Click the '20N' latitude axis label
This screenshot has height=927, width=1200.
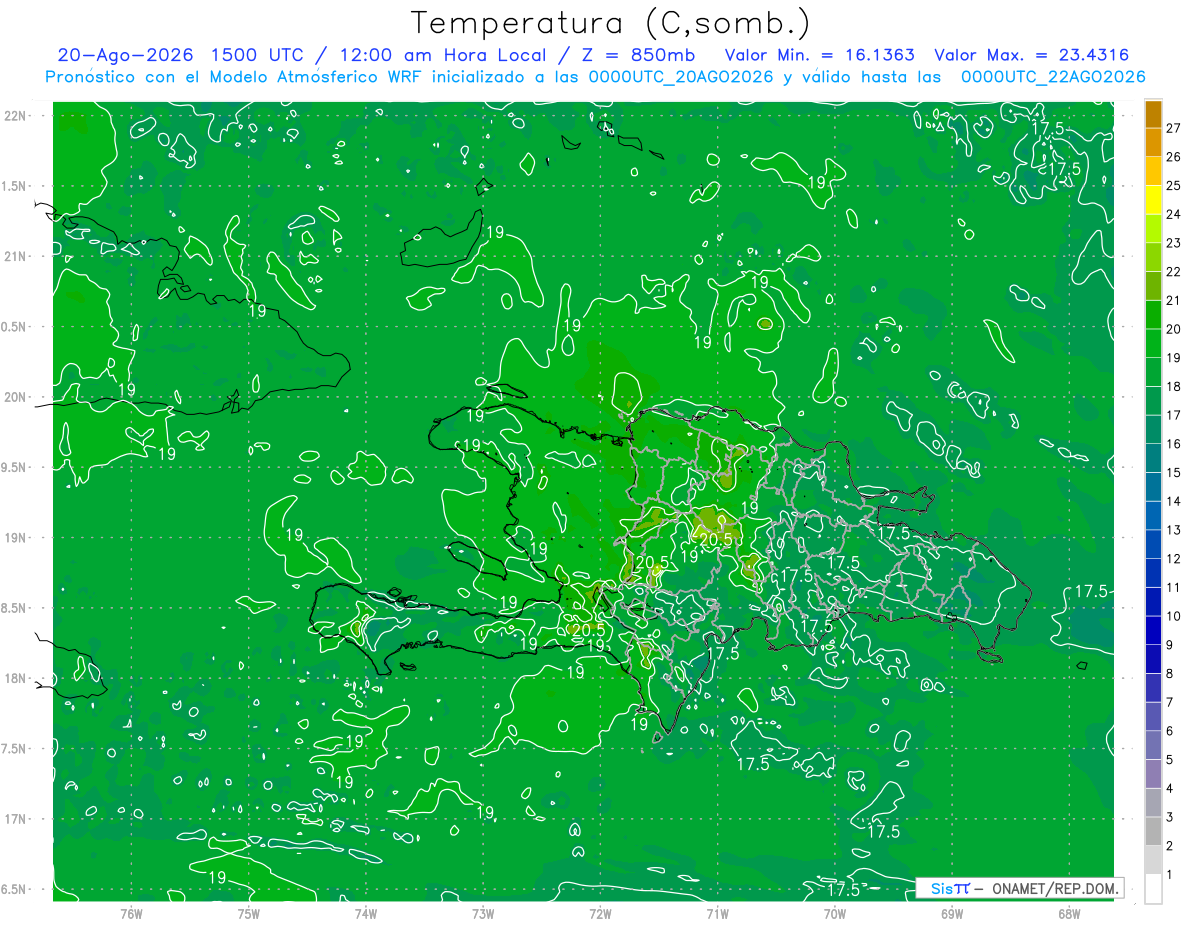tap(14, 397)
